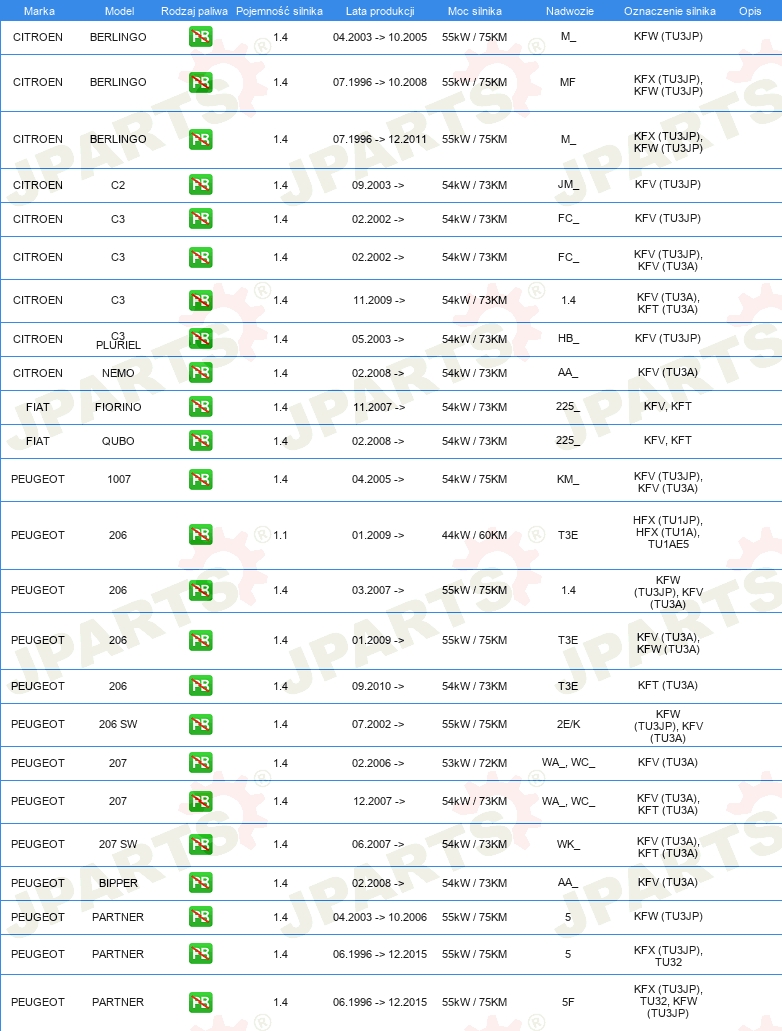The height and width of the screenshot is (1031, 782).
Task: Click petrol icon in C3 row with KFV (TU3JP), KFV (TU3A)
Action: click(x=201, y=257)
